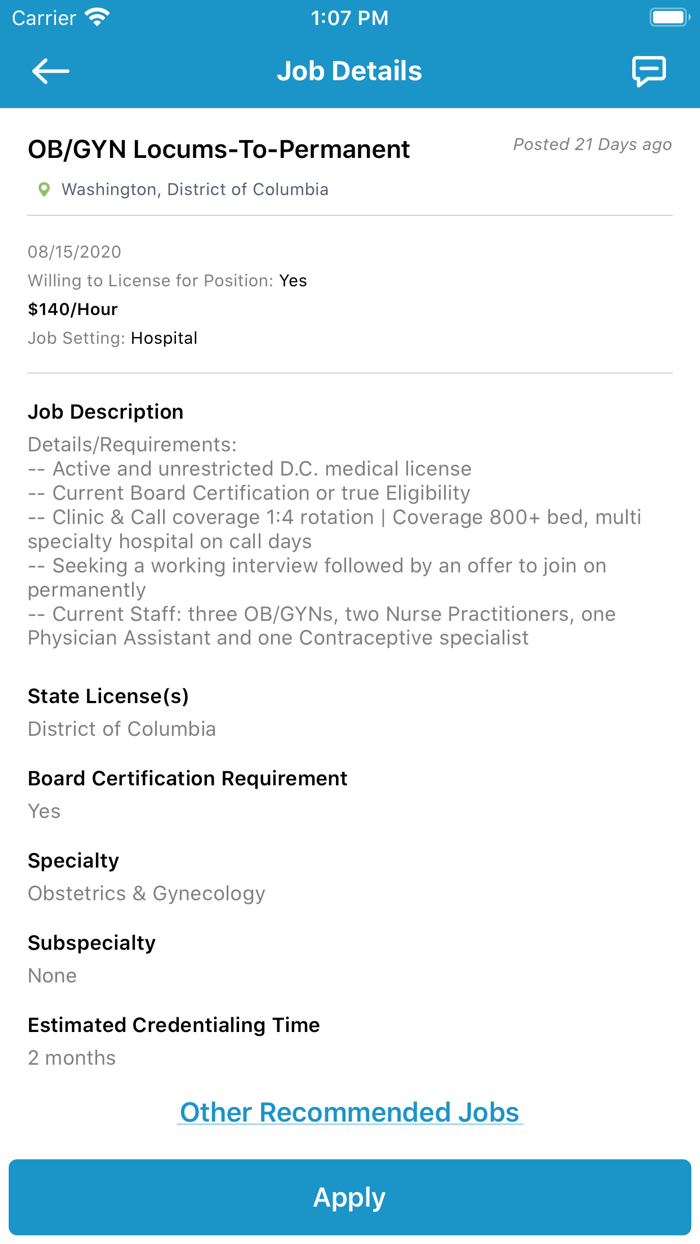Tap the Subspecialty section heading
700x1244 pixels.
coord(91,942)
